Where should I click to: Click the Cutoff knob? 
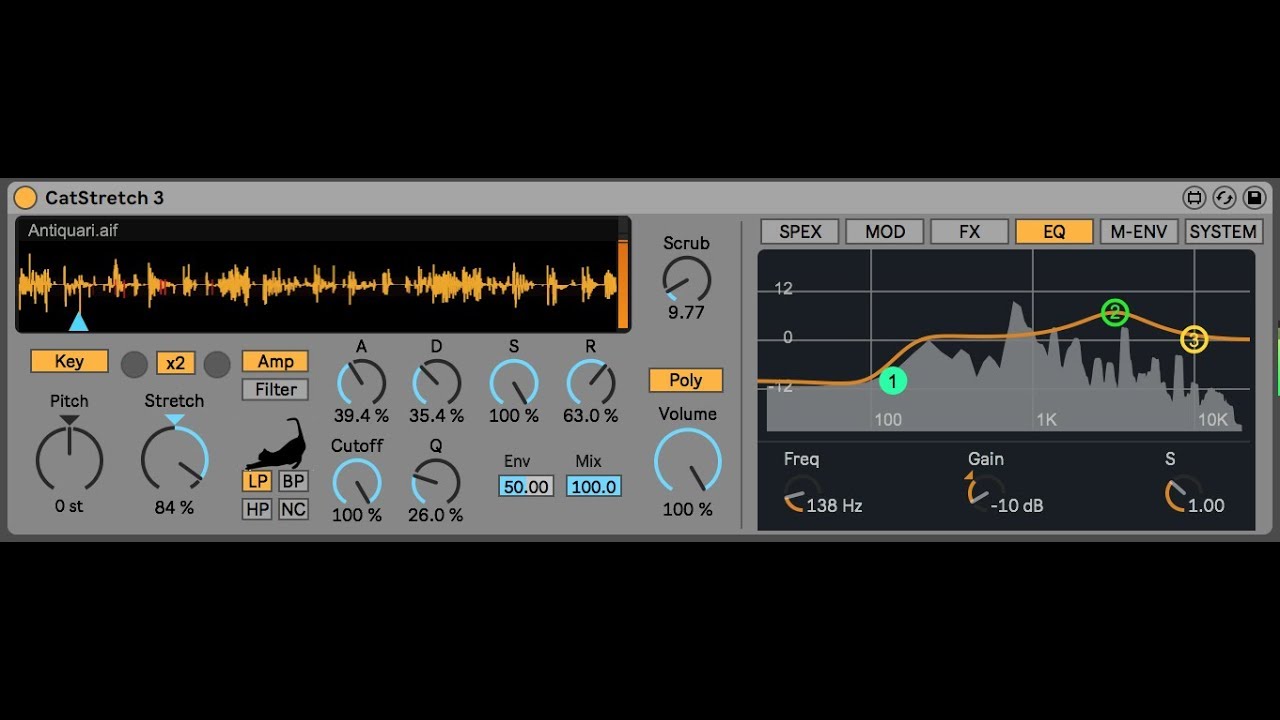click(x=356, y=481)
